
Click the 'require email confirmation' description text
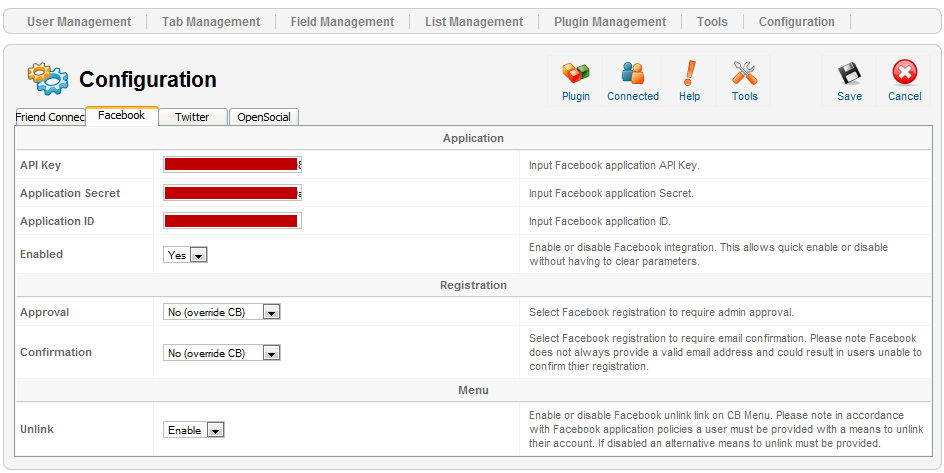(x=725, y=352)
